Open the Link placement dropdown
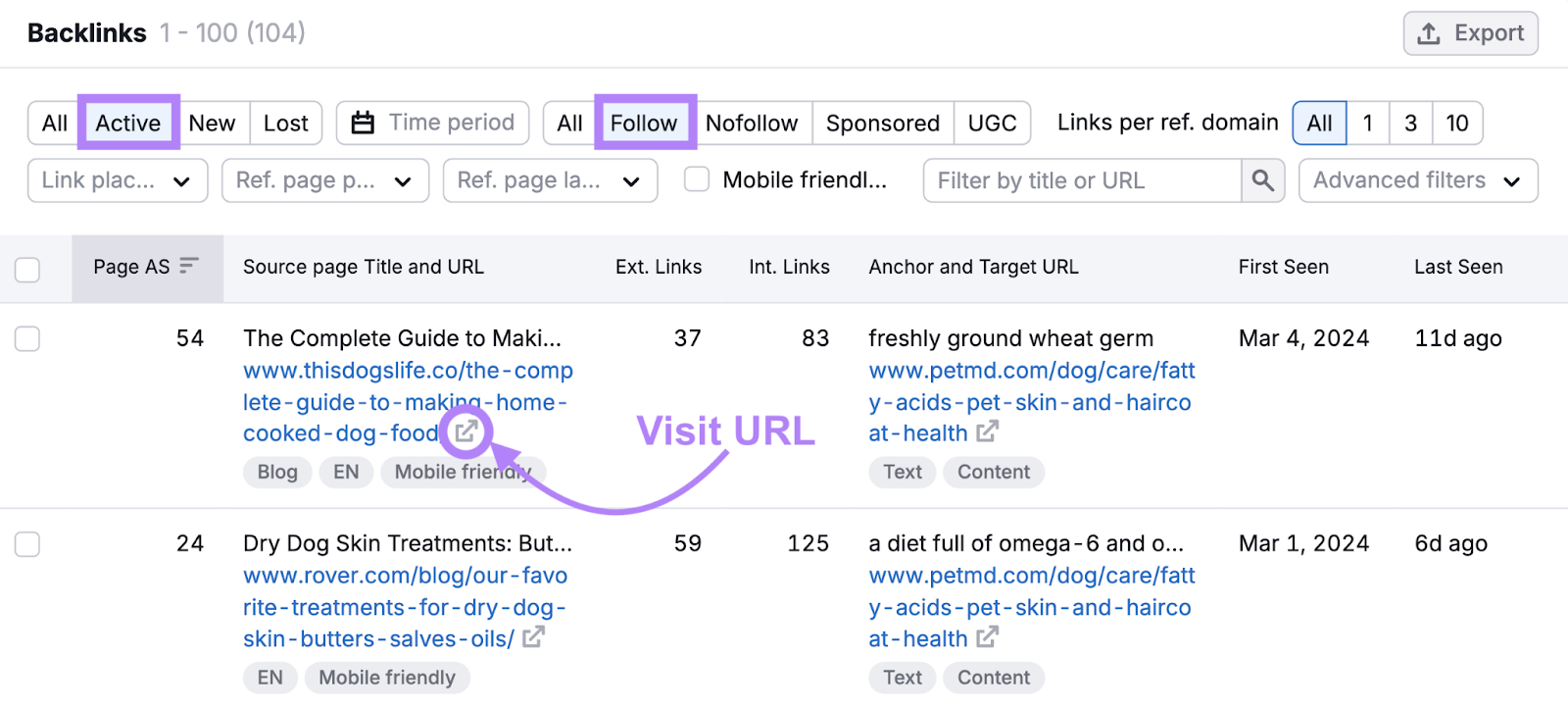Image resolution: width=1568 pixels, height=708 pixels. click(117, 180)
